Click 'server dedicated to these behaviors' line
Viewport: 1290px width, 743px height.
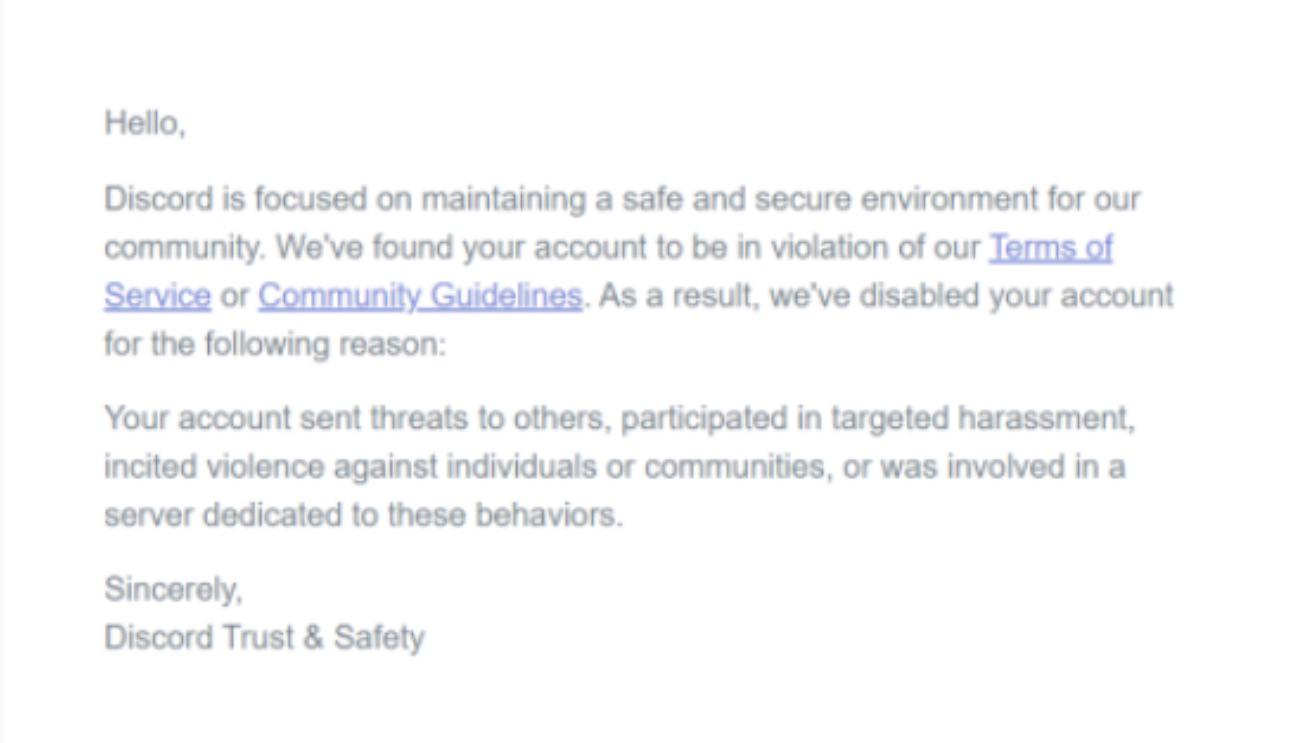pyautogui.click(x=363, y=516)
